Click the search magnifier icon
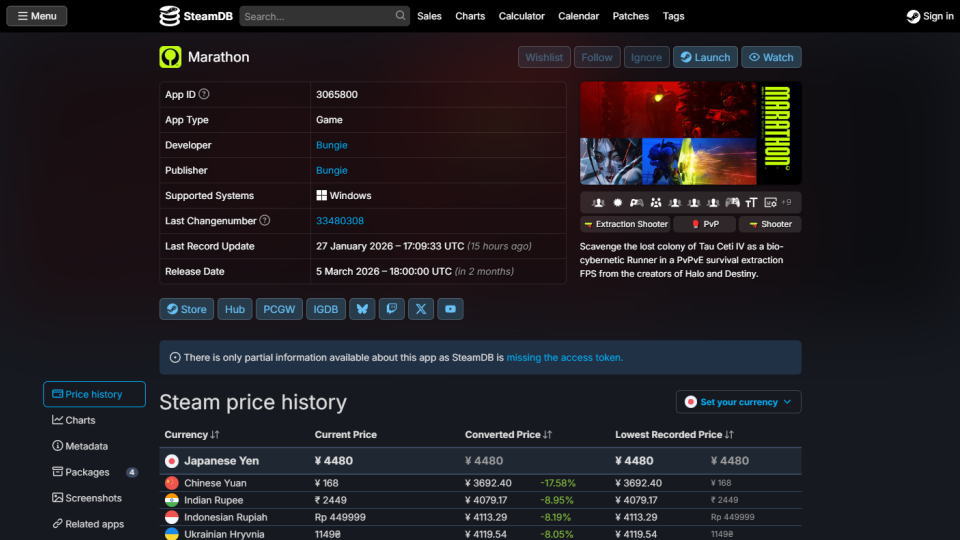Viewport: 960px width, 540px height. coord(400,16)
